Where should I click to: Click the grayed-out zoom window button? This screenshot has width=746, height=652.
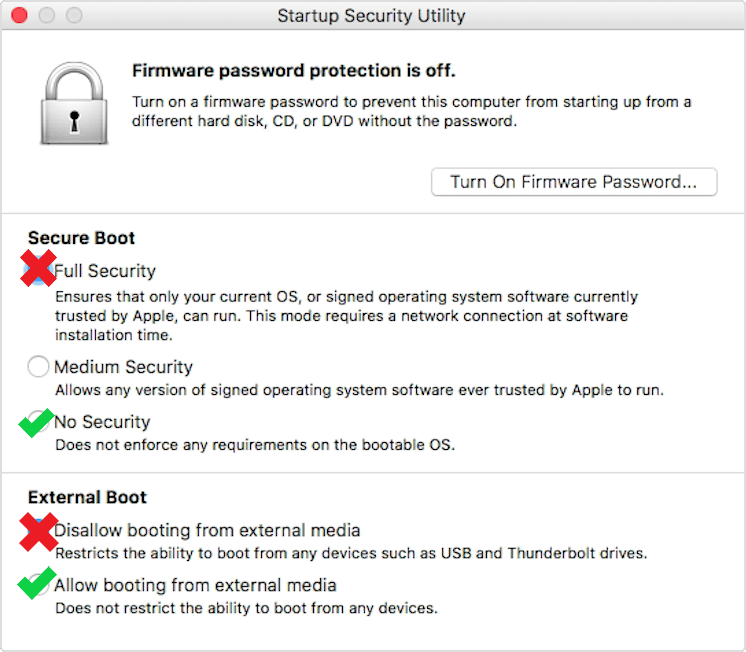click(x=74, y=15)
